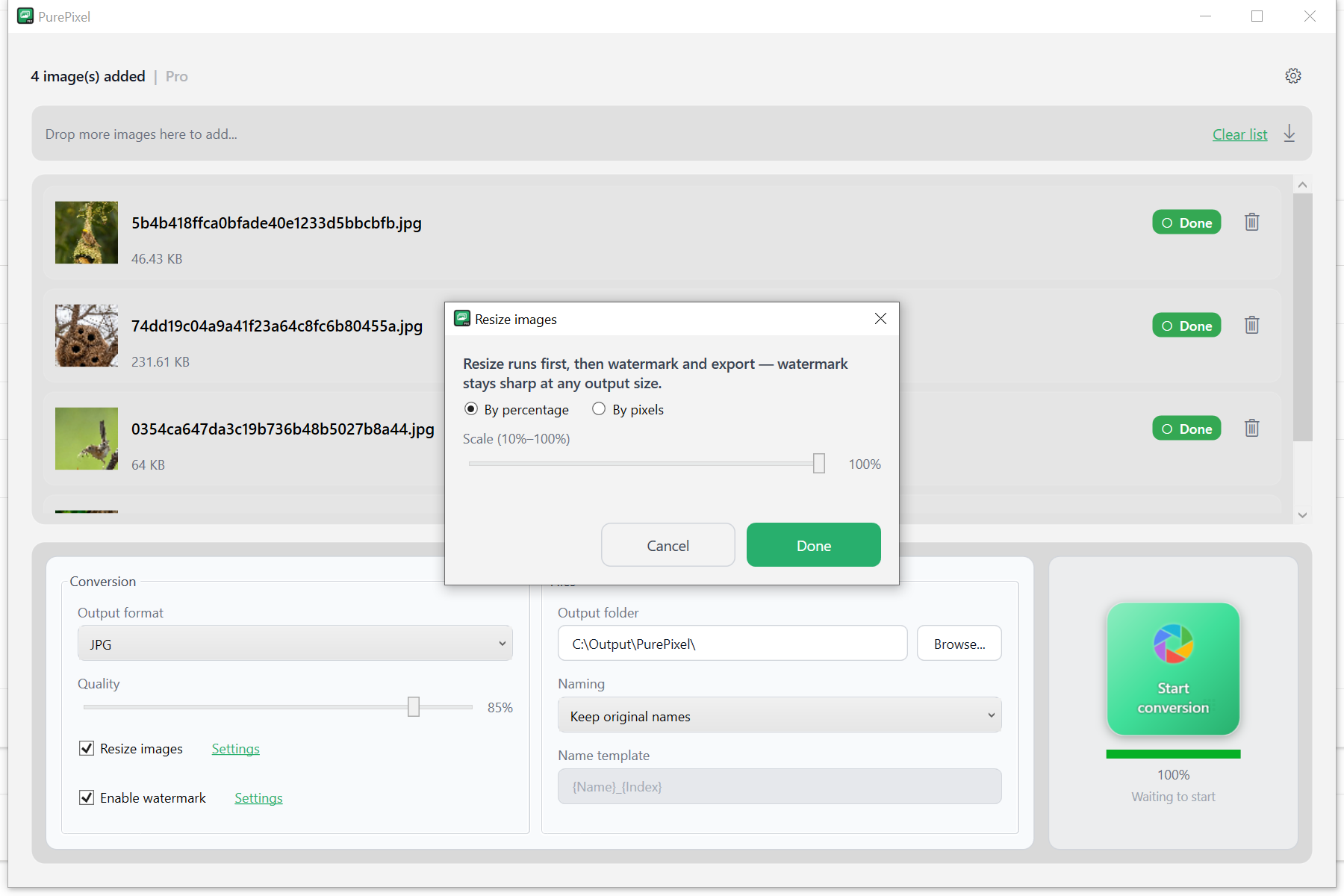The height and width of the screenshot is (896, 1344).
Task: Click the Drop more images here area
Action: pyautogui.click(x=671, y=134)
